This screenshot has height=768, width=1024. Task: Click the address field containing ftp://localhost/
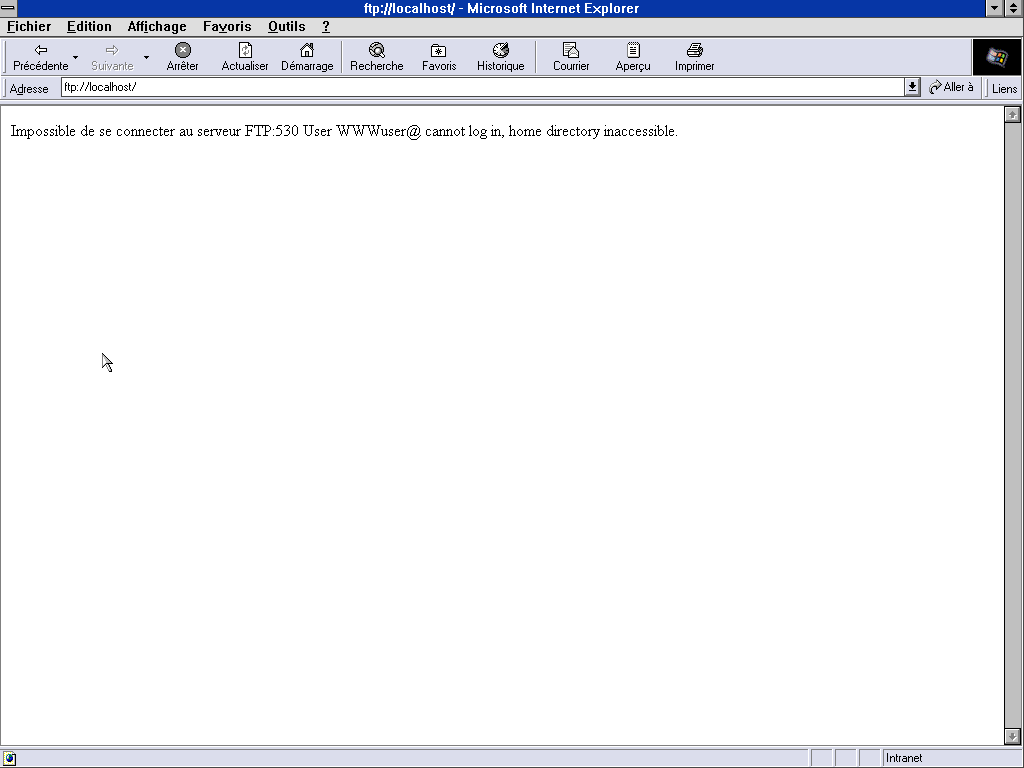coord(480,88)
